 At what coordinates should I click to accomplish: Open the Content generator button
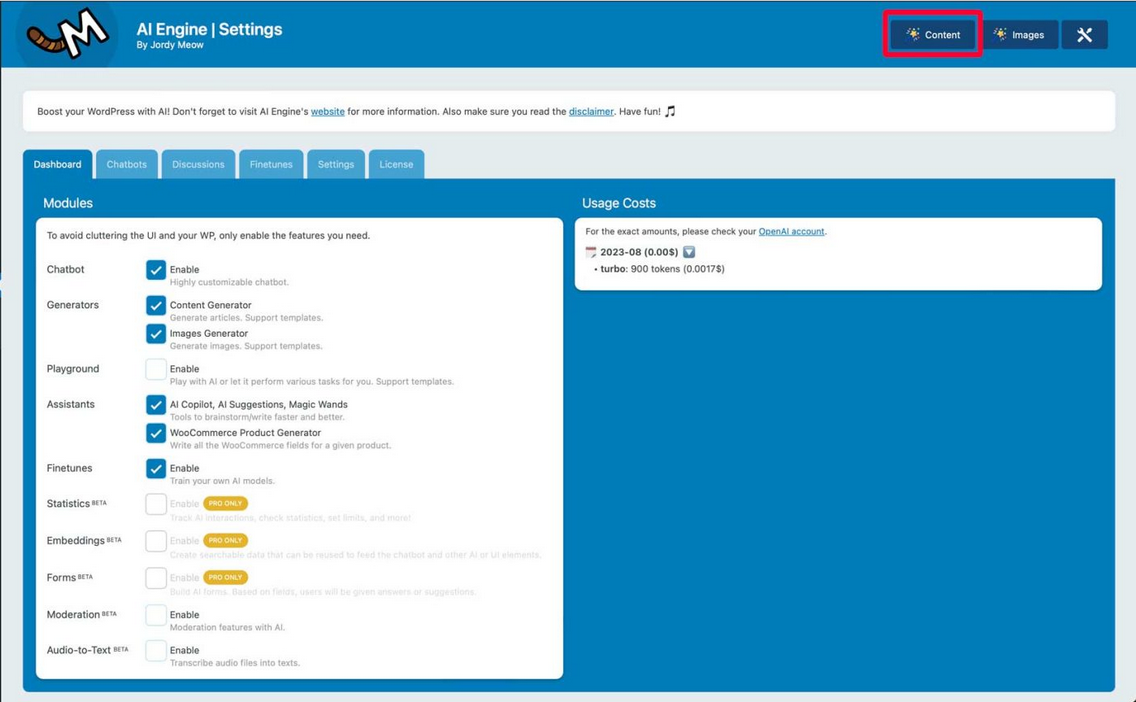[x=932, y=35]
